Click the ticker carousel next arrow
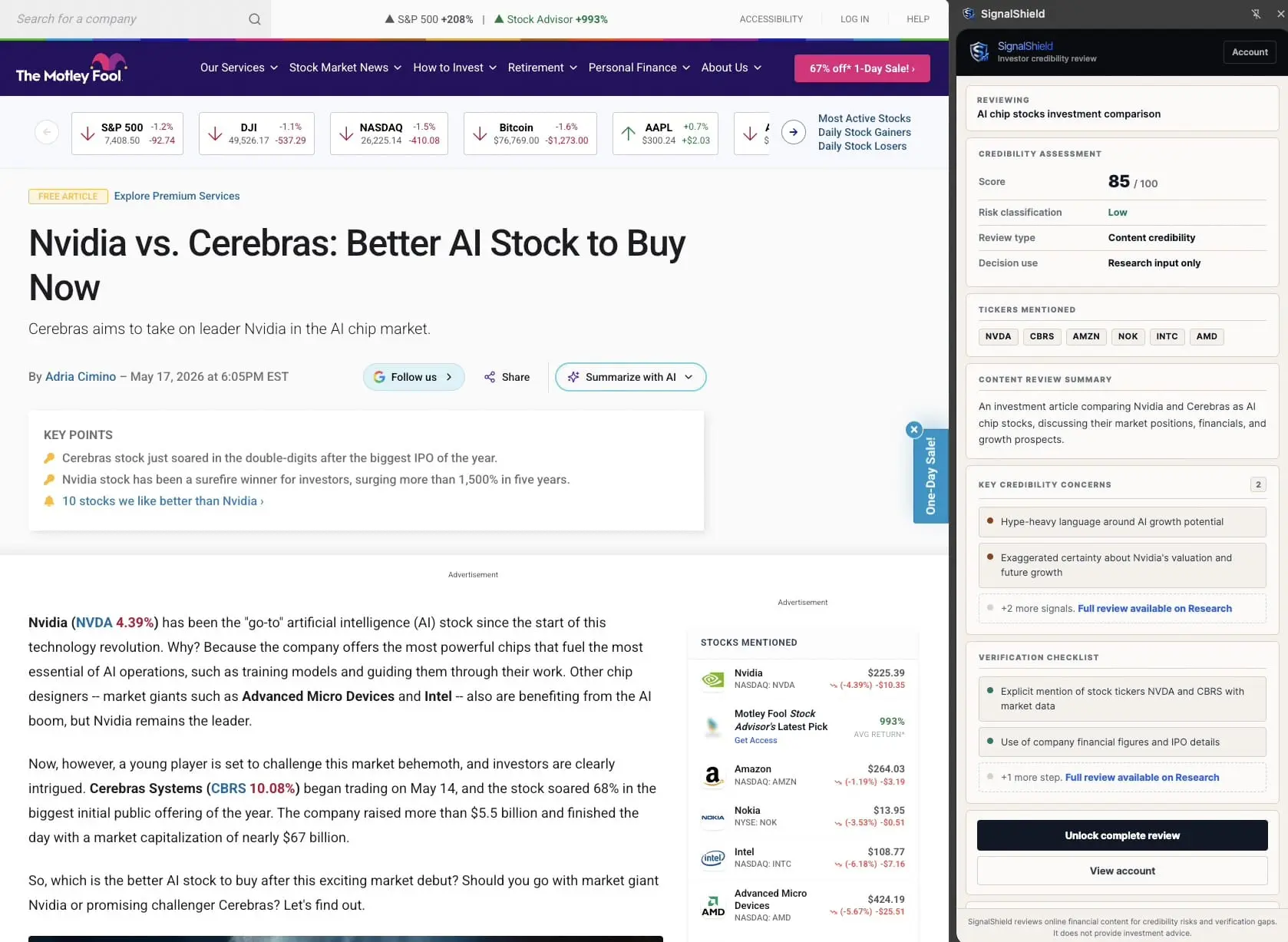Viewport: 1288px width, 942px height. pos(794,132)
